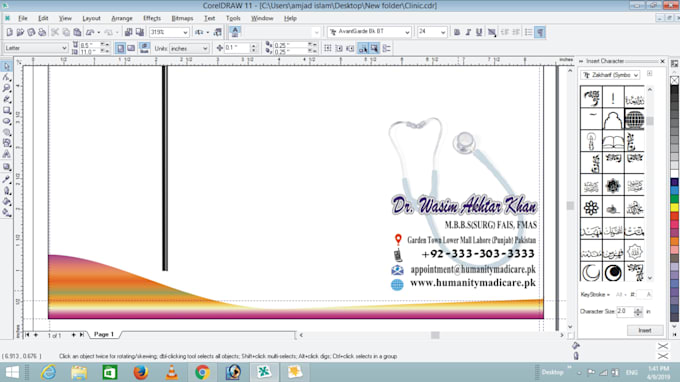Click the Open file icon
This screenshot has width=680, height=382.
click(x=20, y=32)
